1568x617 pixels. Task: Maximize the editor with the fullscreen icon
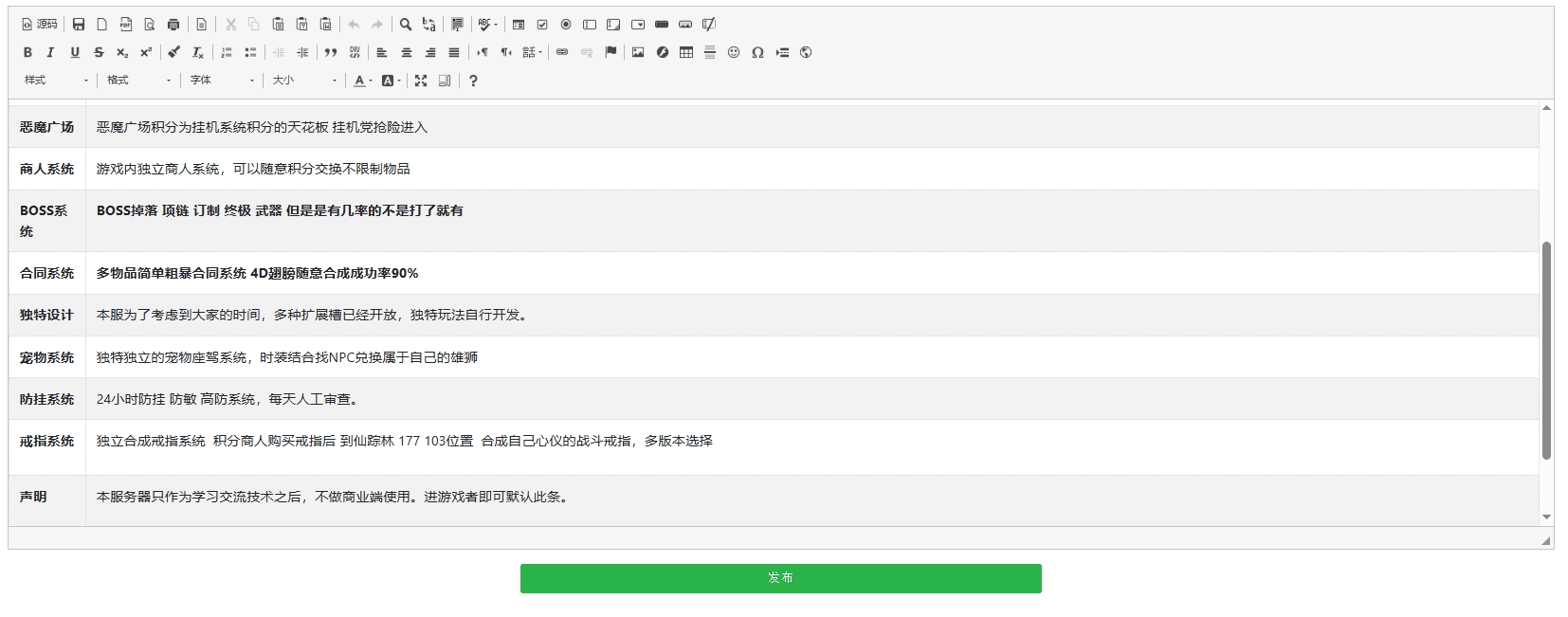tap(421, 81)
